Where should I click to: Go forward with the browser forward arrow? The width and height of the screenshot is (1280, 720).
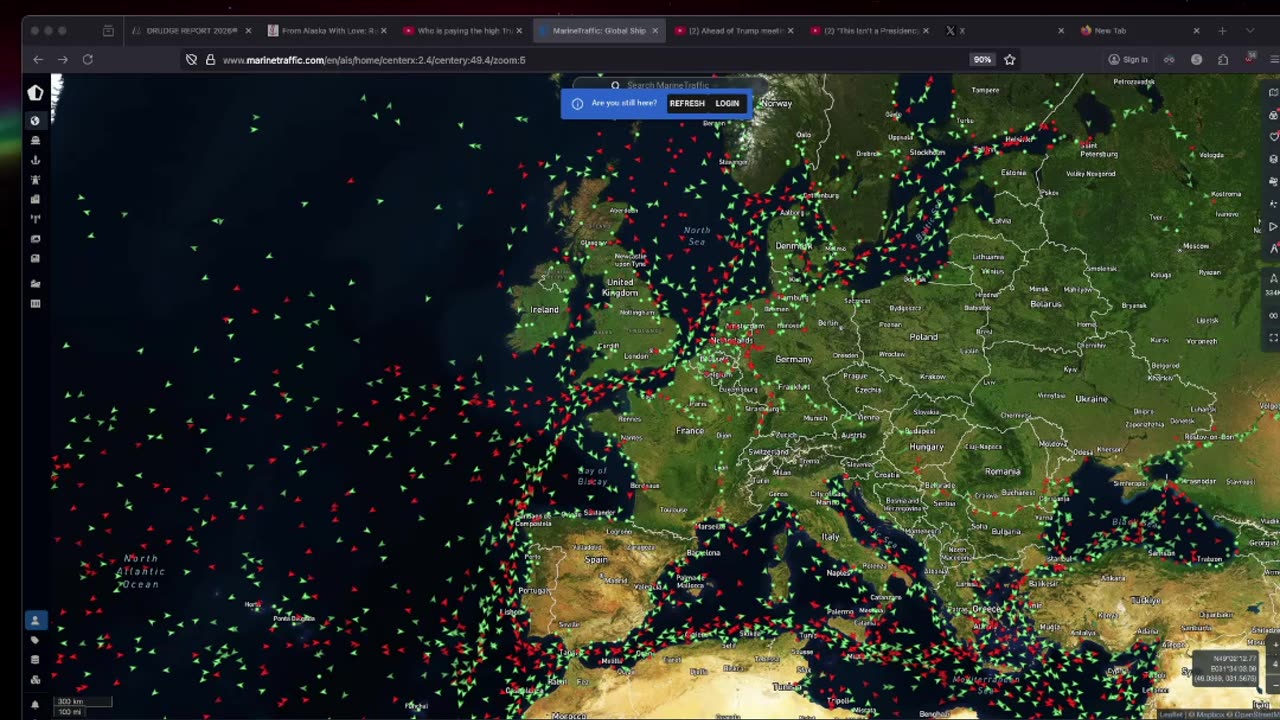point(62,60)
